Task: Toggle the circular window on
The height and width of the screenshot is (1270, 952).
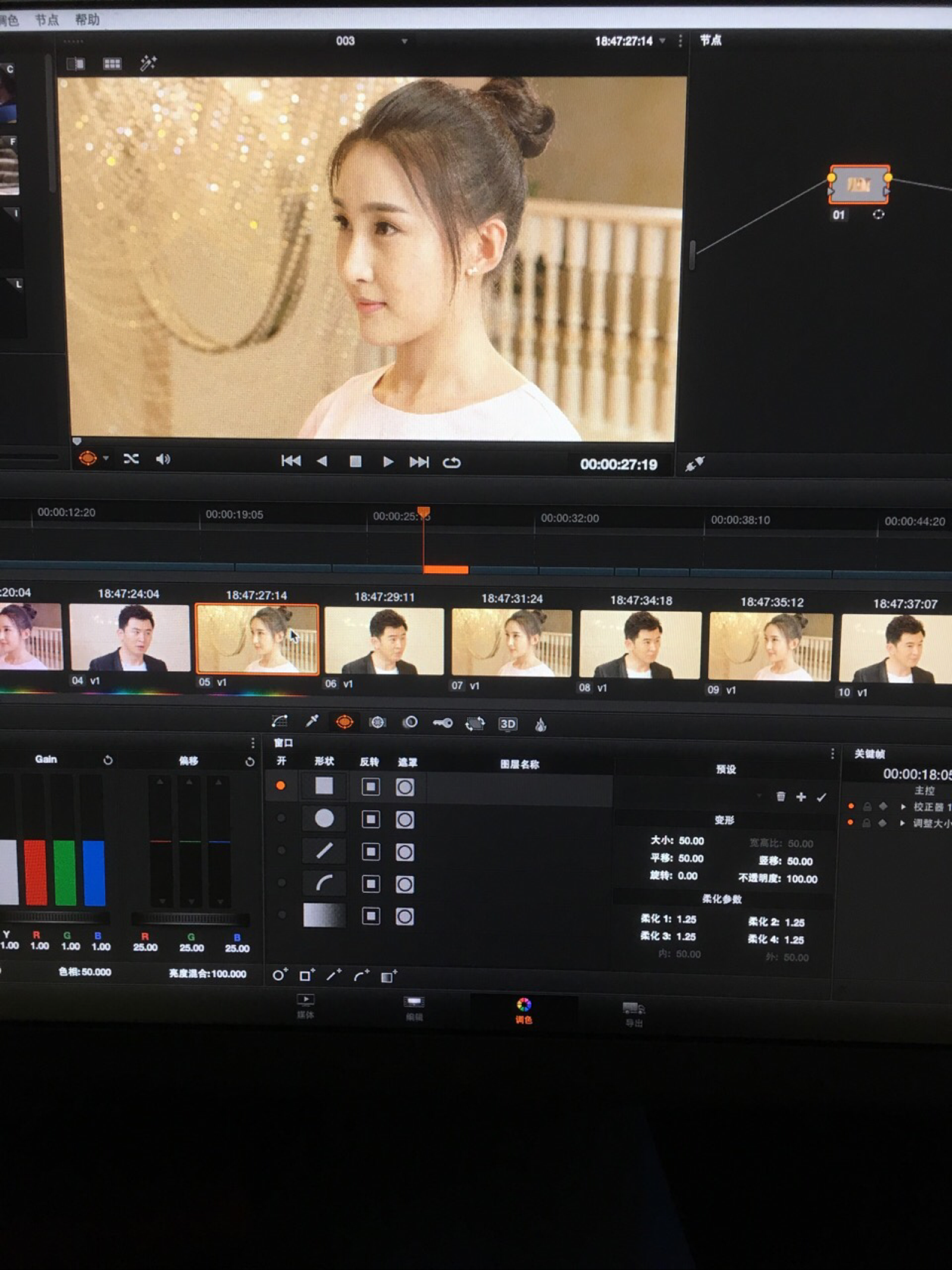Action: (281, 819)
